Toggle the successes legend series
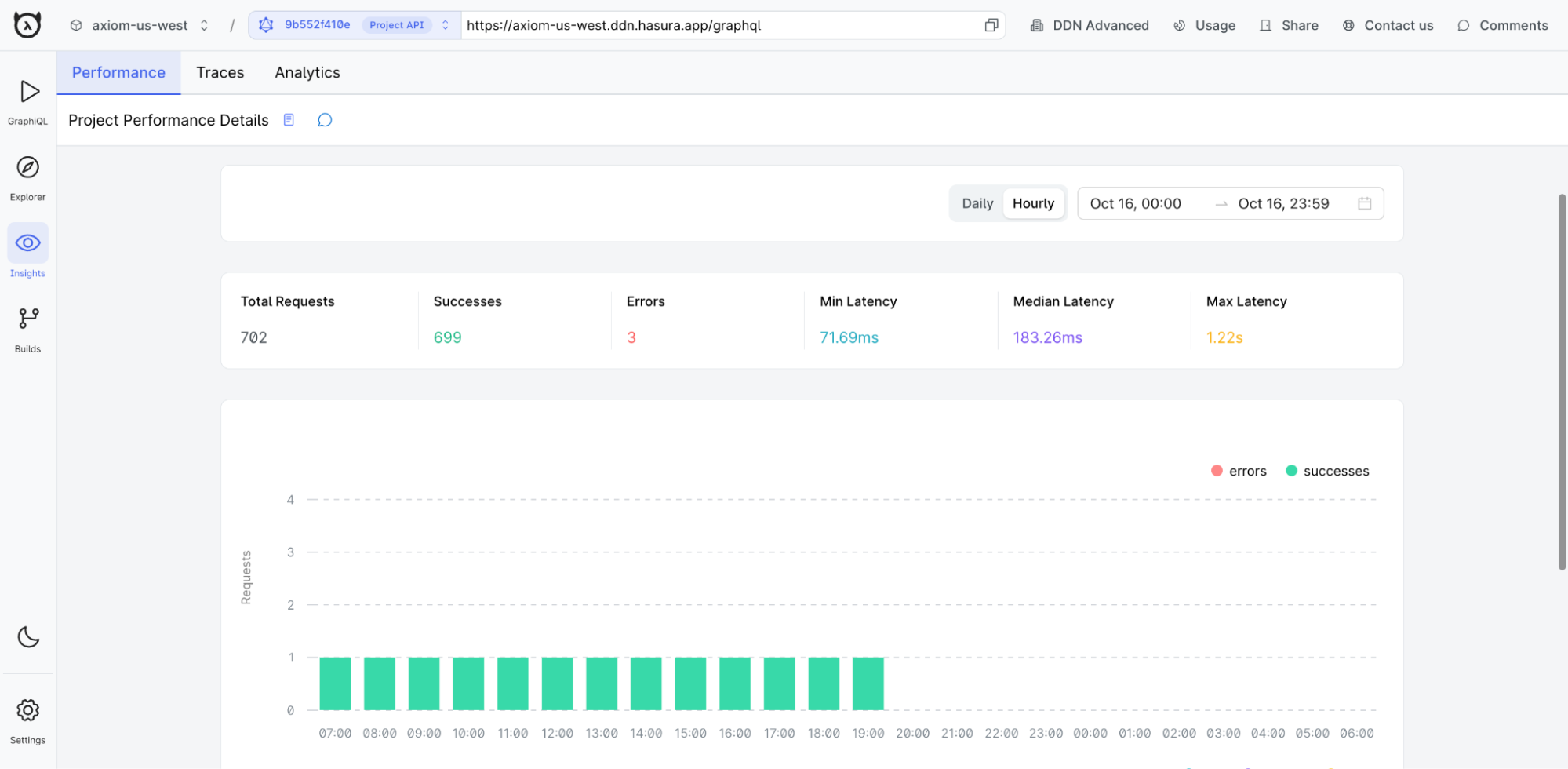The height and width of the screenshot is (769, 1568). tap(1327, 471)
